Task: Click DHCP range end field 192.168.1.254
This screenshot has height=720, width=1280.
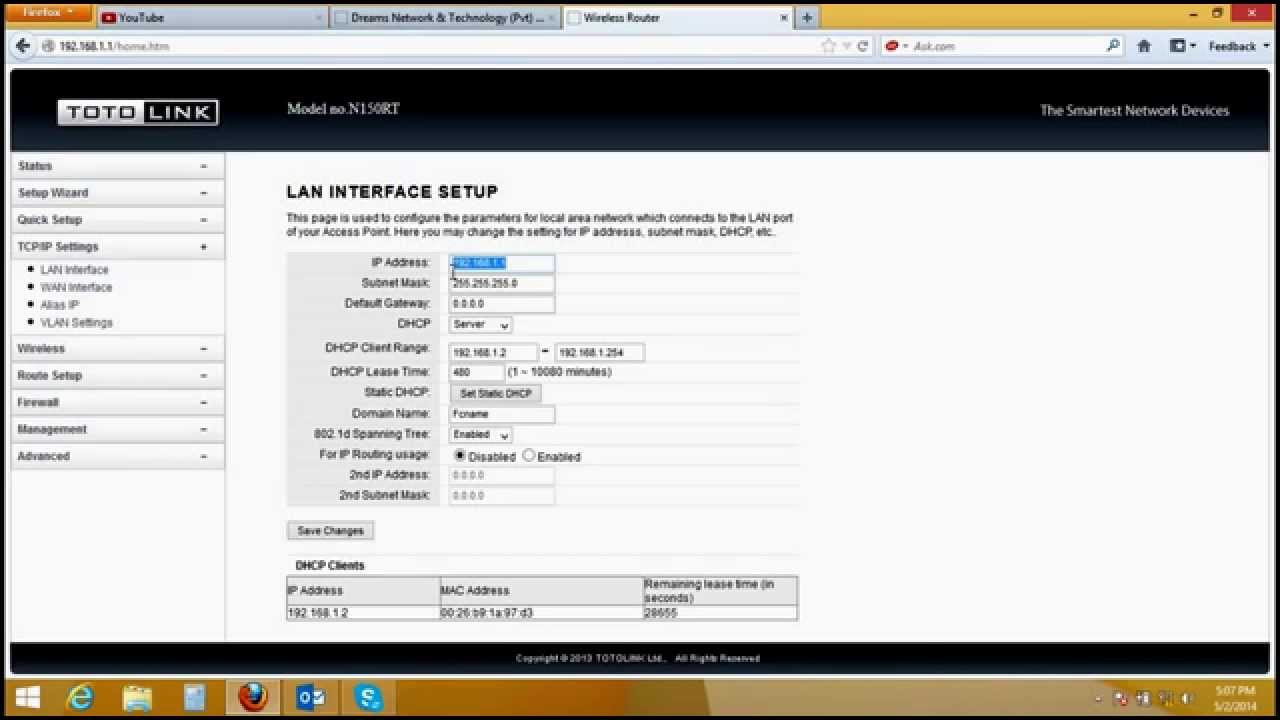Action: (x=600, y=353)
